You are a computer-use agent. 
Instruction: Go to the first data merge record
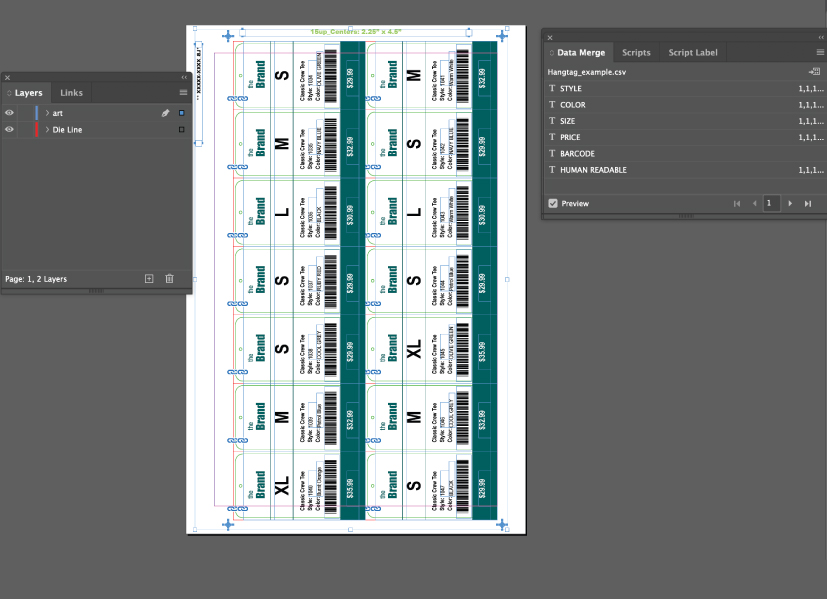point(737,203)
